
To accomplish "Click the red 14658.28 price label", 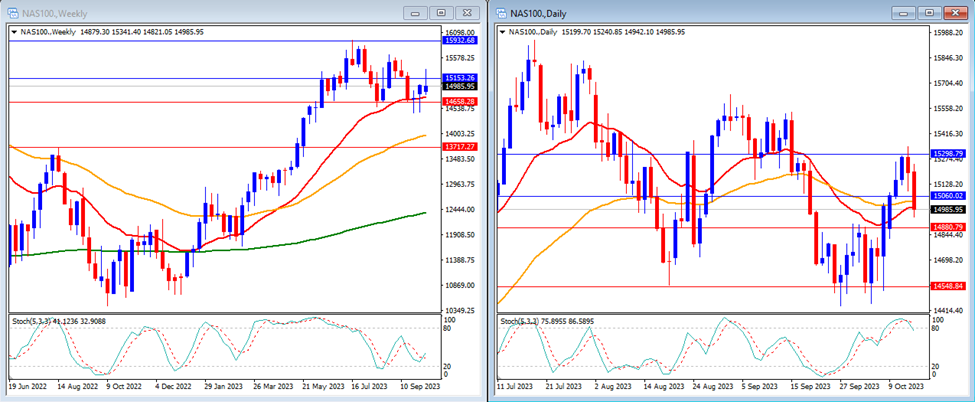I will [461, 101].
